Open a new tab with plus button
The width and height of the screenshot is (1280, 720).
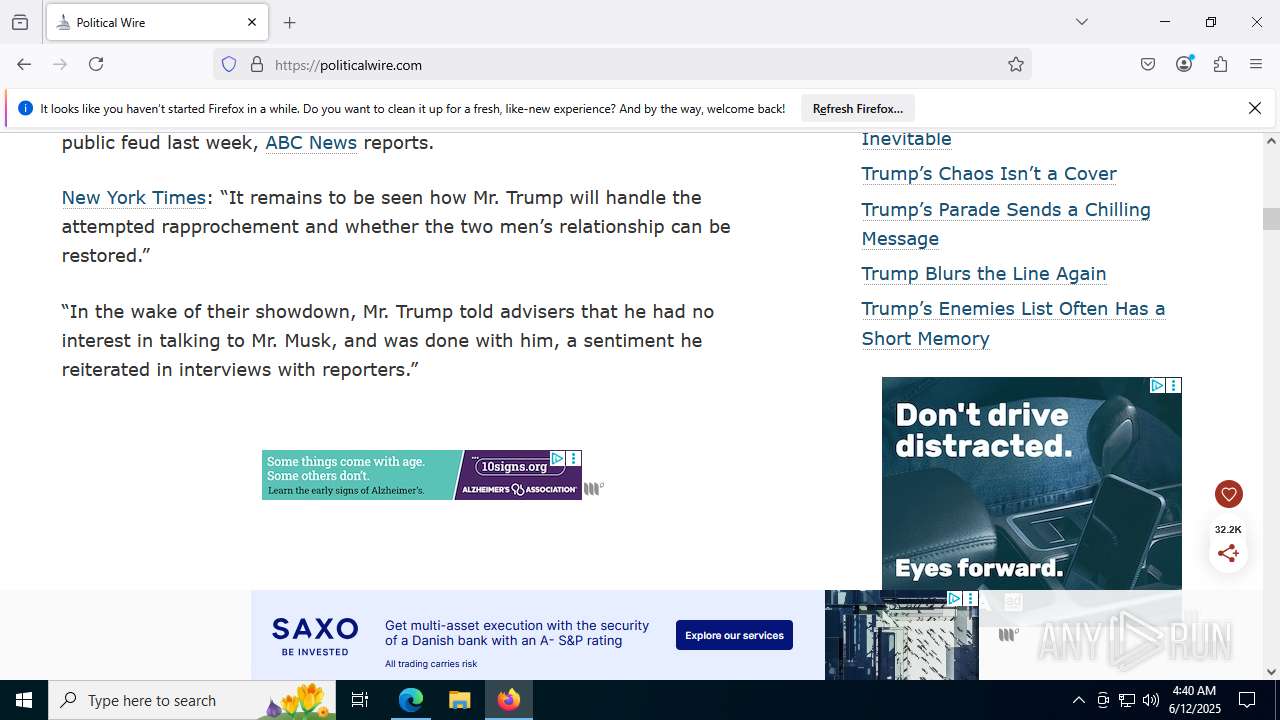(x=290, y=22)
